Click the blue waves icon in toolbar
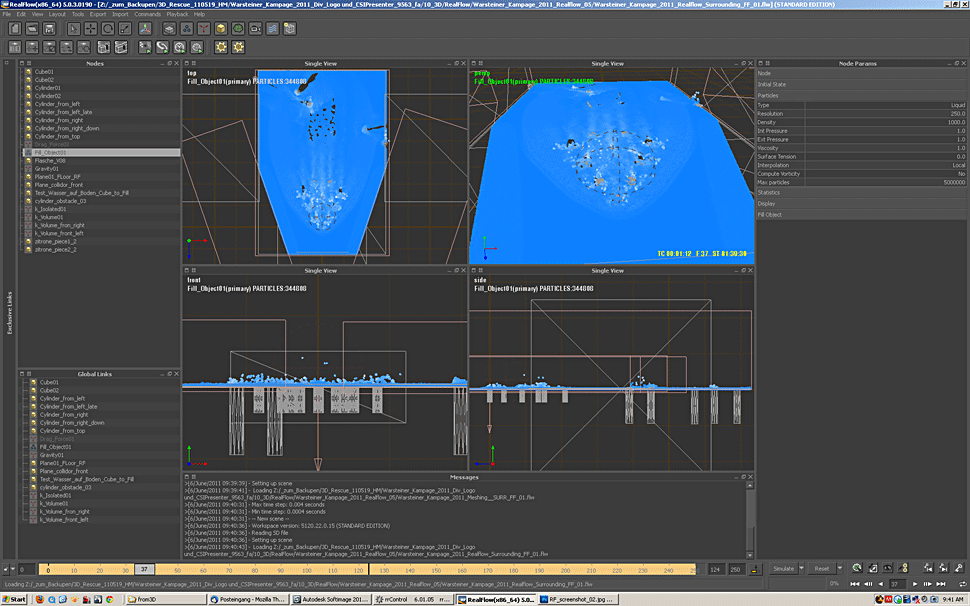This screenshot has height=606, width=970. (273, 29)
